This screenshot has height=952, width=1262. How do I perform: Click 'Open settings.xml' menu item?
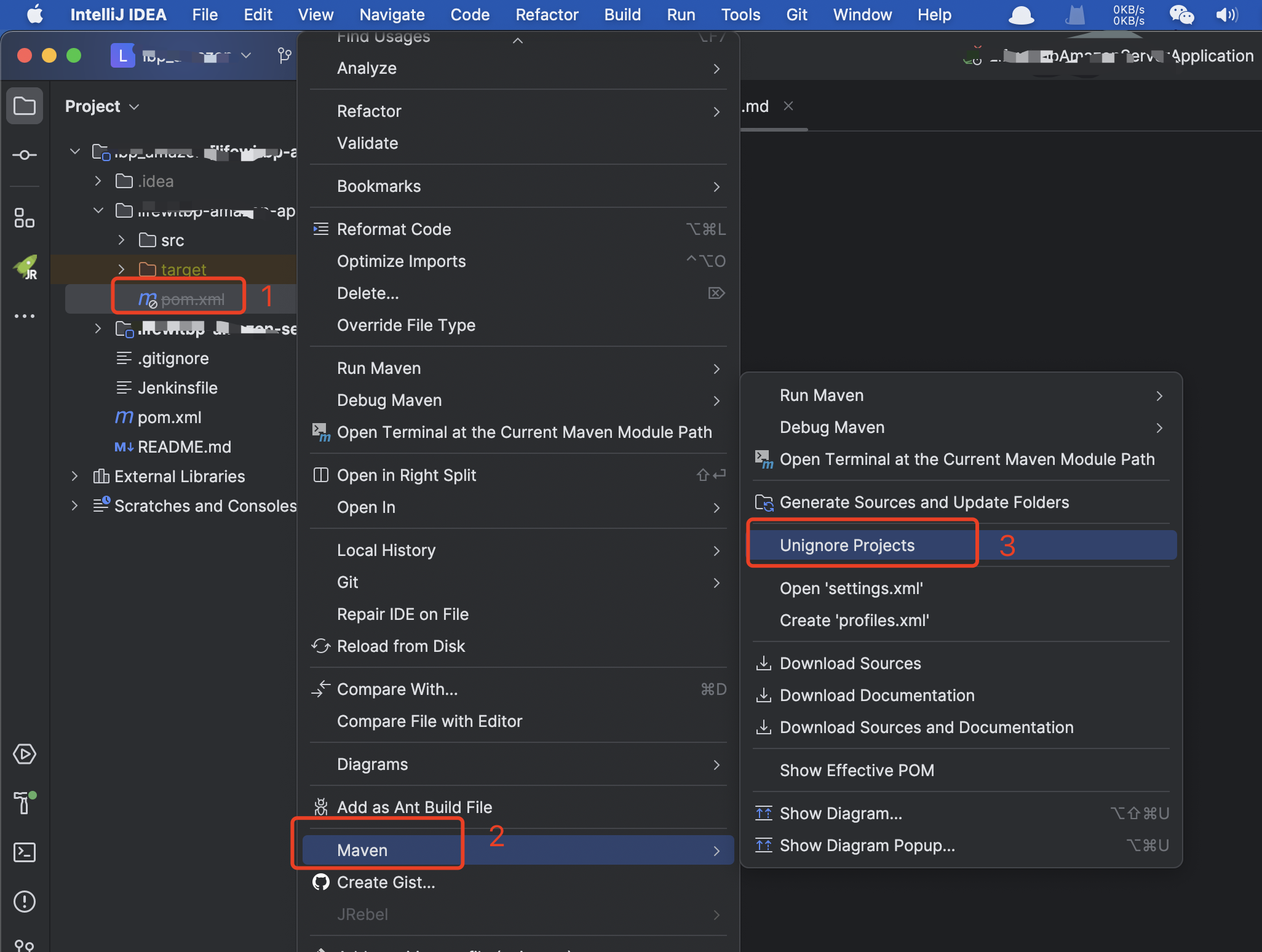852,588
